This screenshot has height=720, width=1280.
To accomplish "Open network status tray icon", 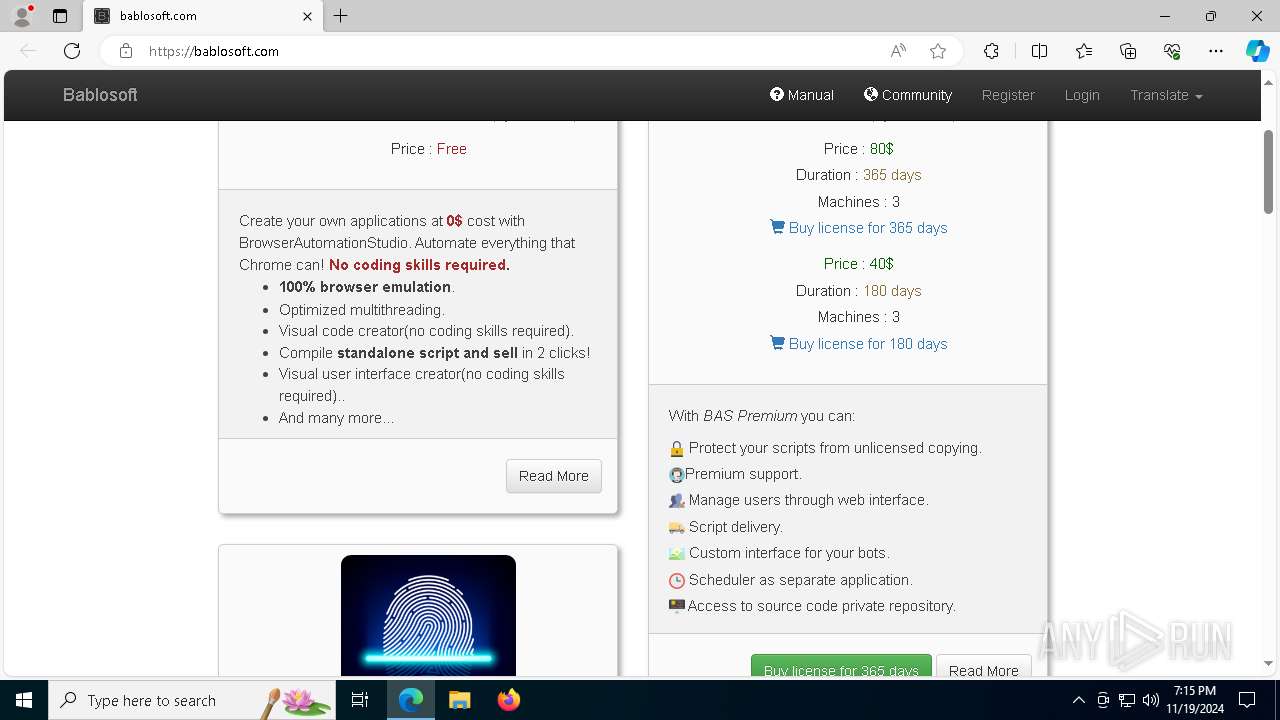I will point(1127,700).
